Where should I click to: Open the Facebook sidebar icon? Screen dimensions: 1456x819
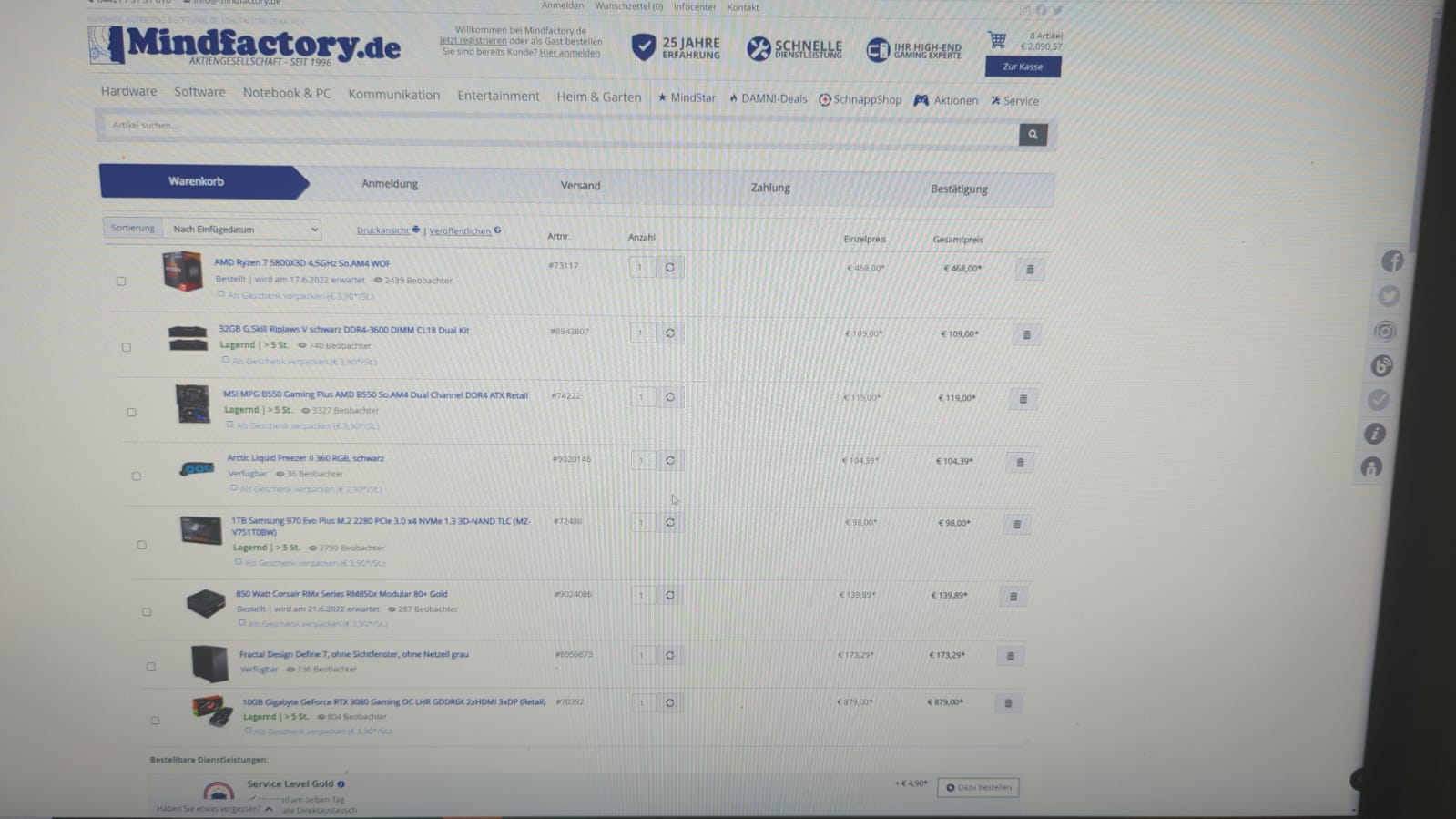(1392, 261)
